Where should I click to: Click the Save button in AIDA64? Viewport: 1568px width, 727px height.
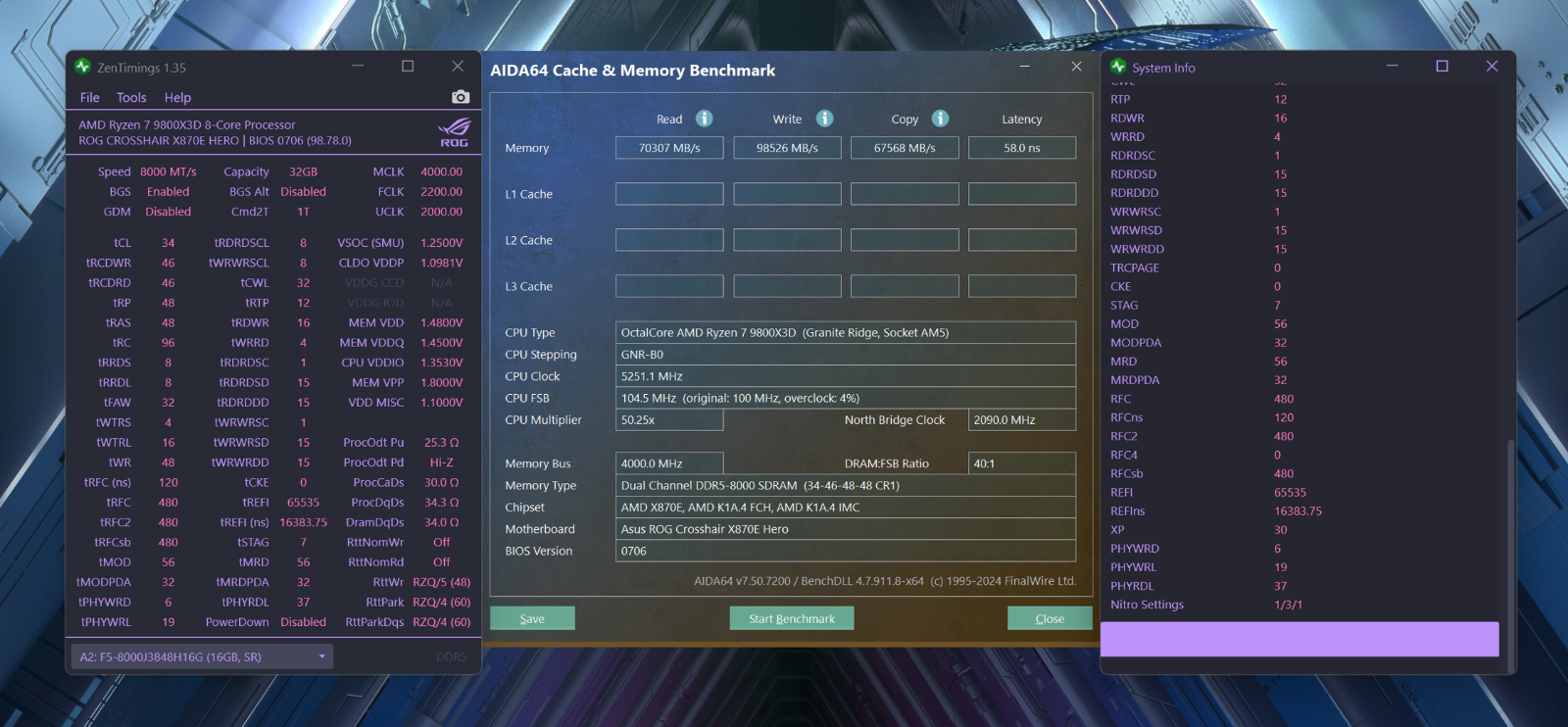point(532,618)
